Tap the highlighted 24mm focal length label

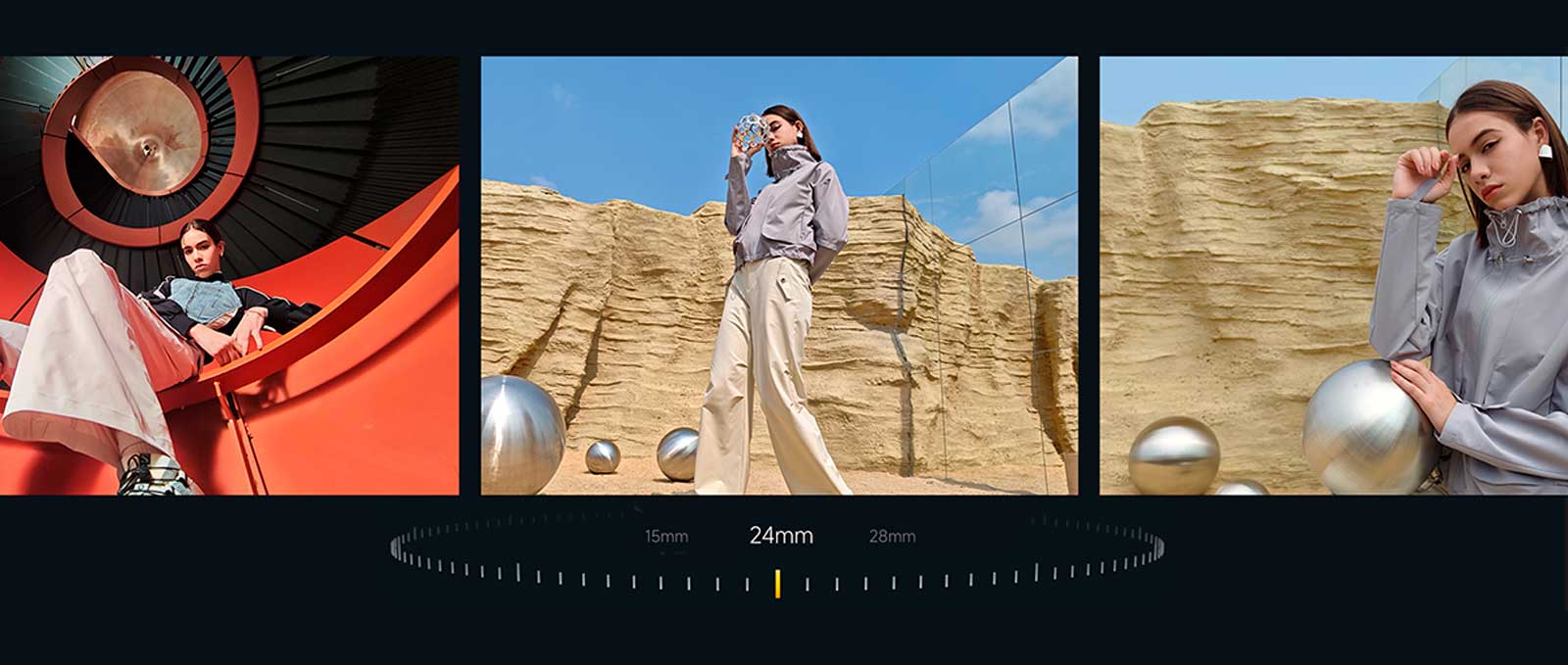(781, 536)
